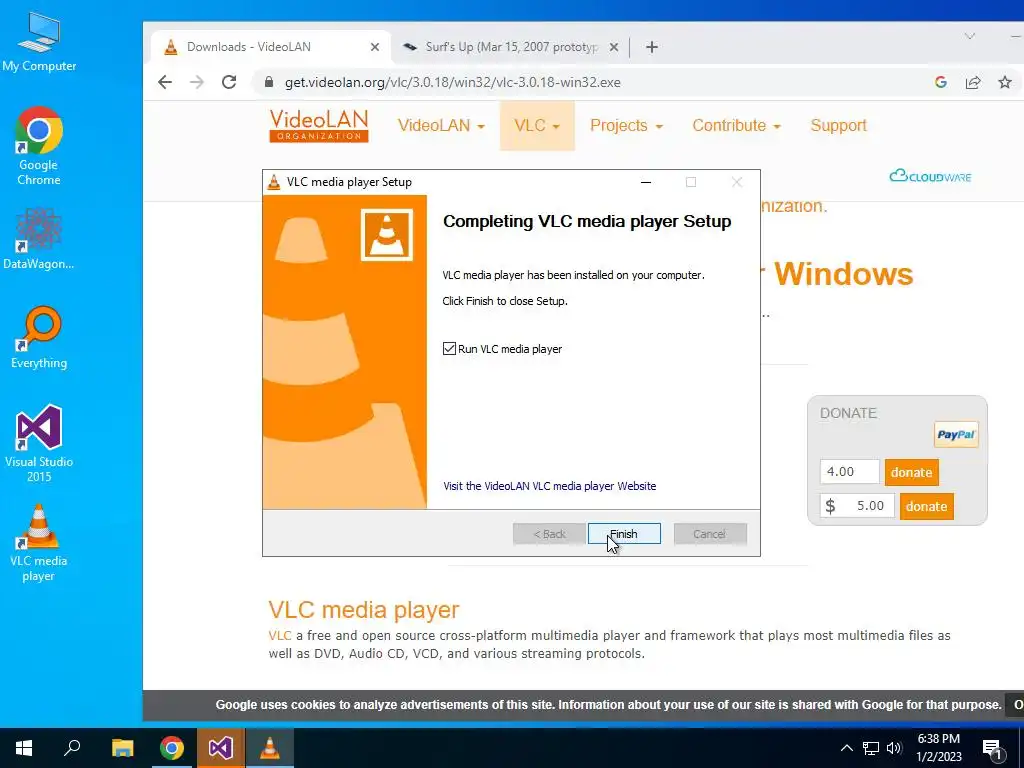1024x768 pixels.
Task: Open volume control tray icon
Action: (894, 748)
